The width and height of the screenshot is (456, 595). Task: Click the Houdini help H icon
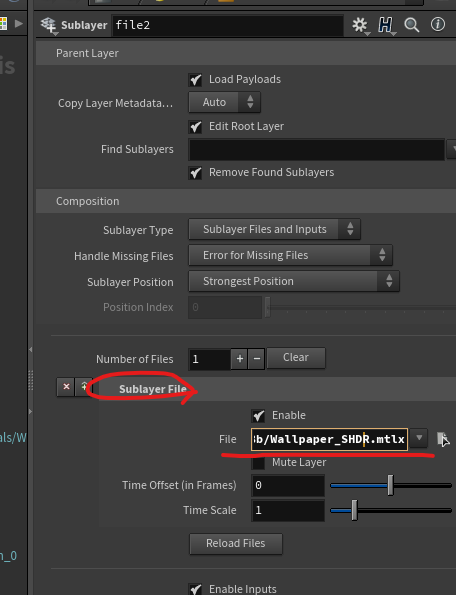tap(385, 25)
